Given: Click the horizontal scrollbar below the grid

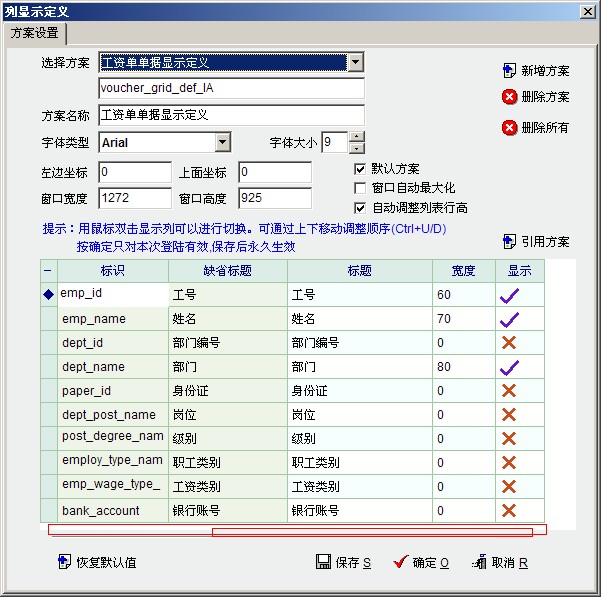Looking at the screenshot, I should coord(371,531).
